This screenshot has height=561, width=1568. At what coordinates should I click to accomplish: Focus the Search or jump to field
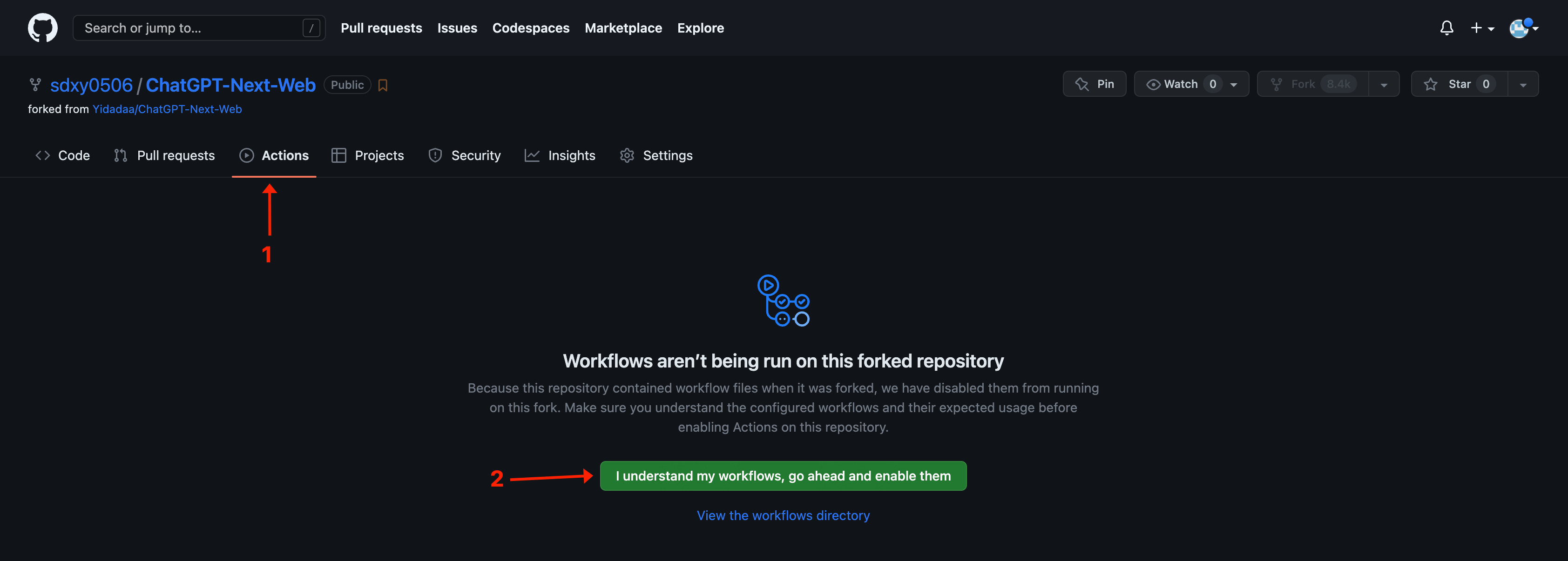coord(198,28)
